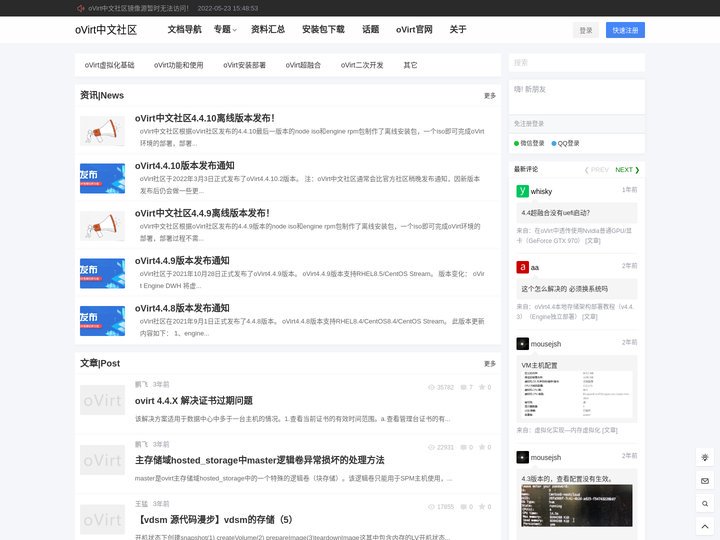Toggle dark mode with floating sun icon

click(x=705, y=457)
